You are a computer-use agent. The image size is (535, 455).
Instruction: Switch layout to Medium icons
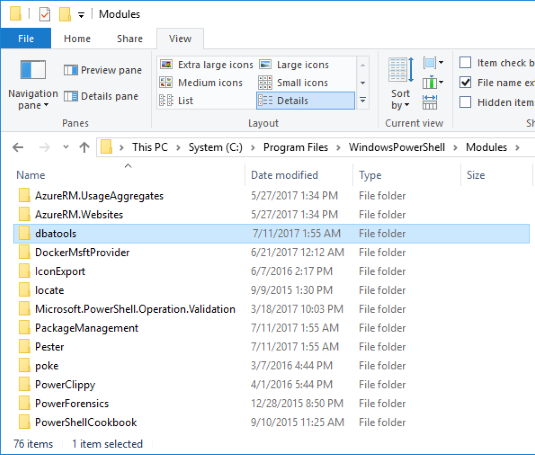pos(201,83)
